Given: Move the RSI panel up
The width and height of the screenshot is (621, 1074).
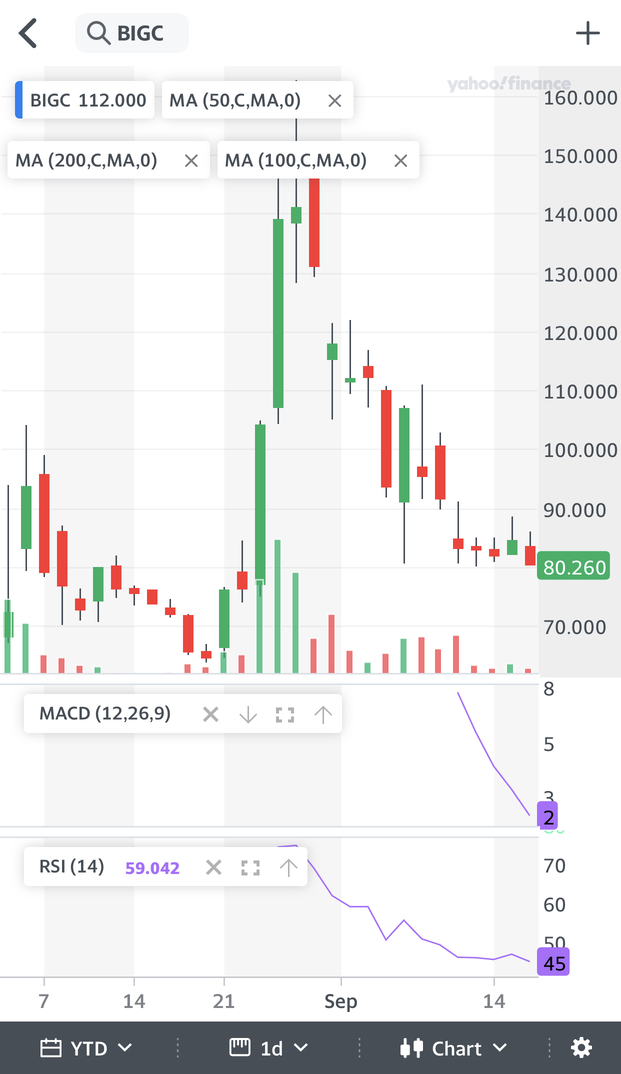Looking at the screenshot, I should point(288,867).
